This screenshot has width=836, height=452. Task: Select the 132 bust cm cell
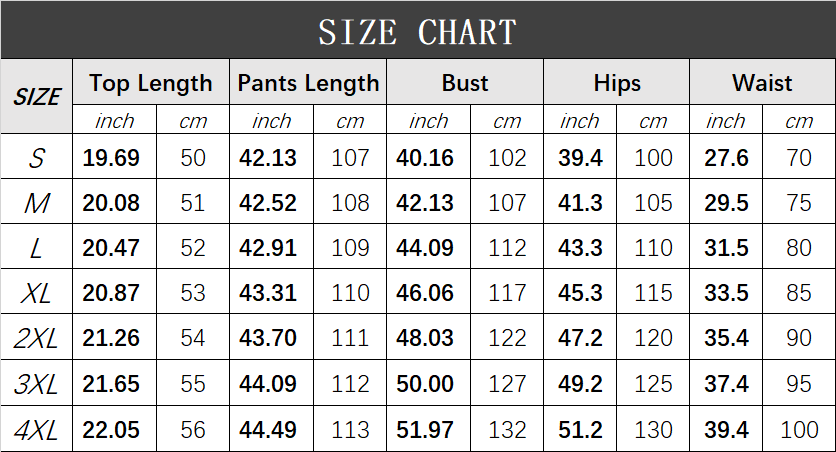[507, 430]
